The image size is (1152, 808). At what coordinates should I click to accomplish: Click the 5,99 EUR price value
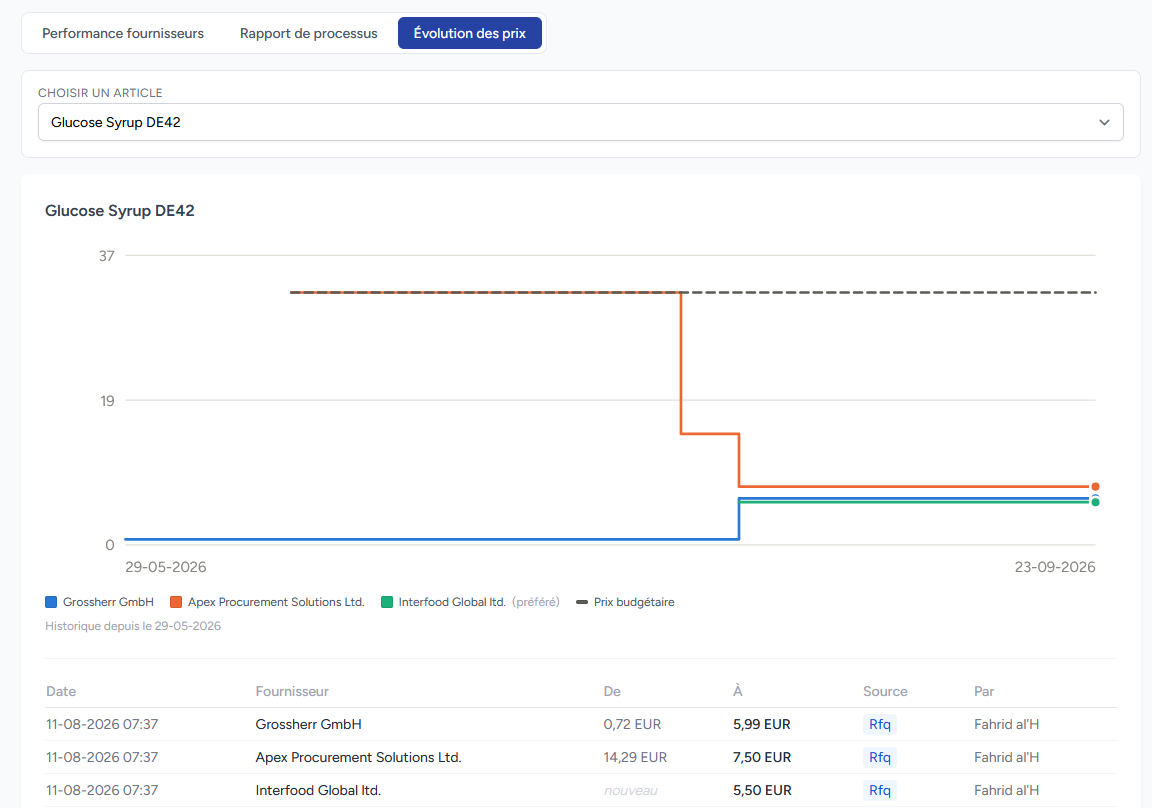pos(762,724)
